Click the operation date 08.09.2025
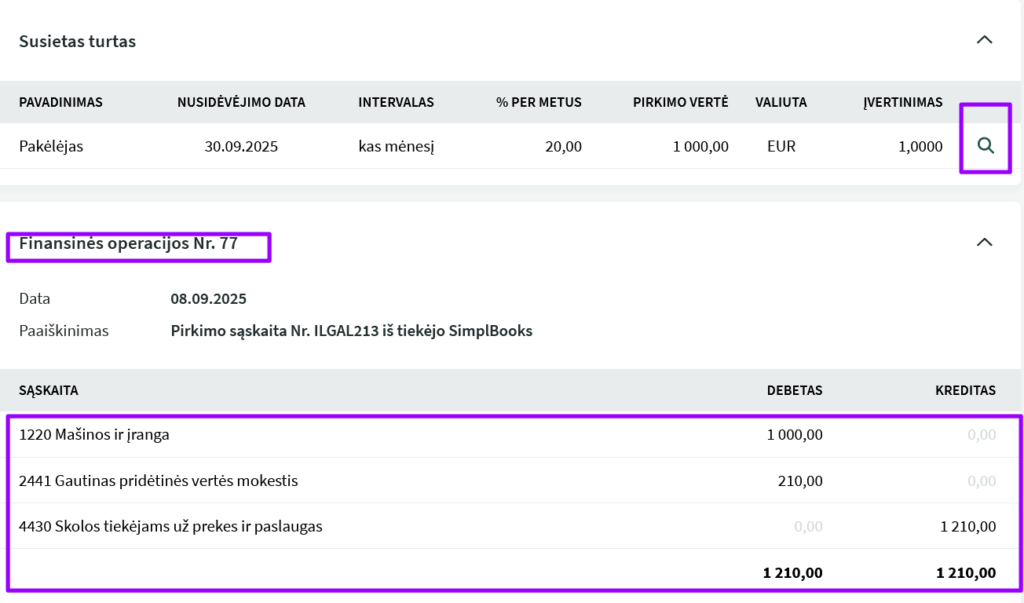 (208, 298)
